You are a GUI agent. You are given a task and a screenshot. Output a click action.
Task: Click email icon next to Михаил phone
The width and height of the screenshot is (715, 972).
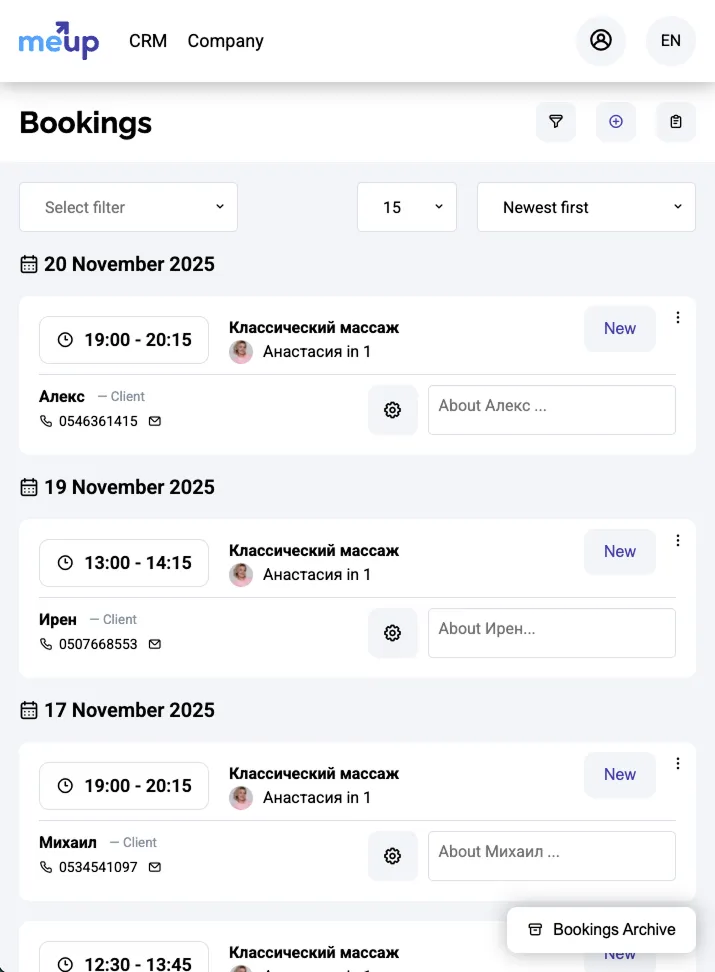tap(155, 868)
